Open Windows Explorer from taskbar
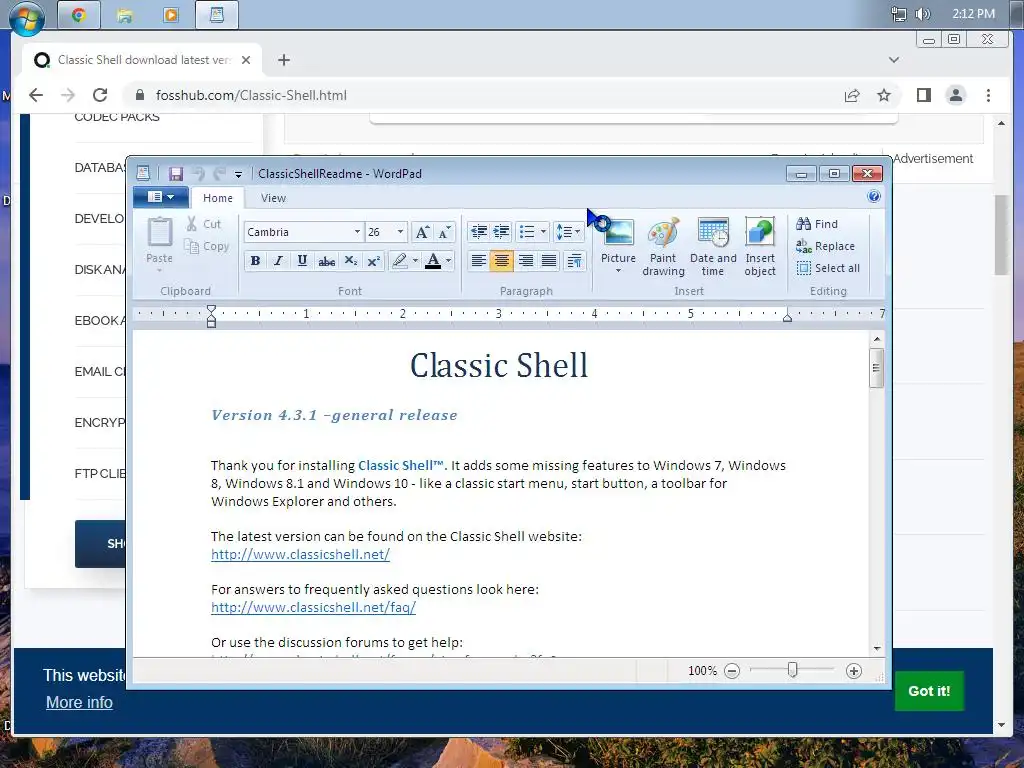1024x768 pixels. pos(125,15)
